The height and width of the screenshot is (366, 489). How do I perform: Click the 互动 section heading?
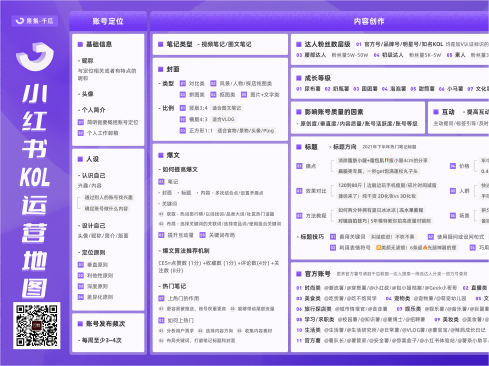(x=448, y=112)
